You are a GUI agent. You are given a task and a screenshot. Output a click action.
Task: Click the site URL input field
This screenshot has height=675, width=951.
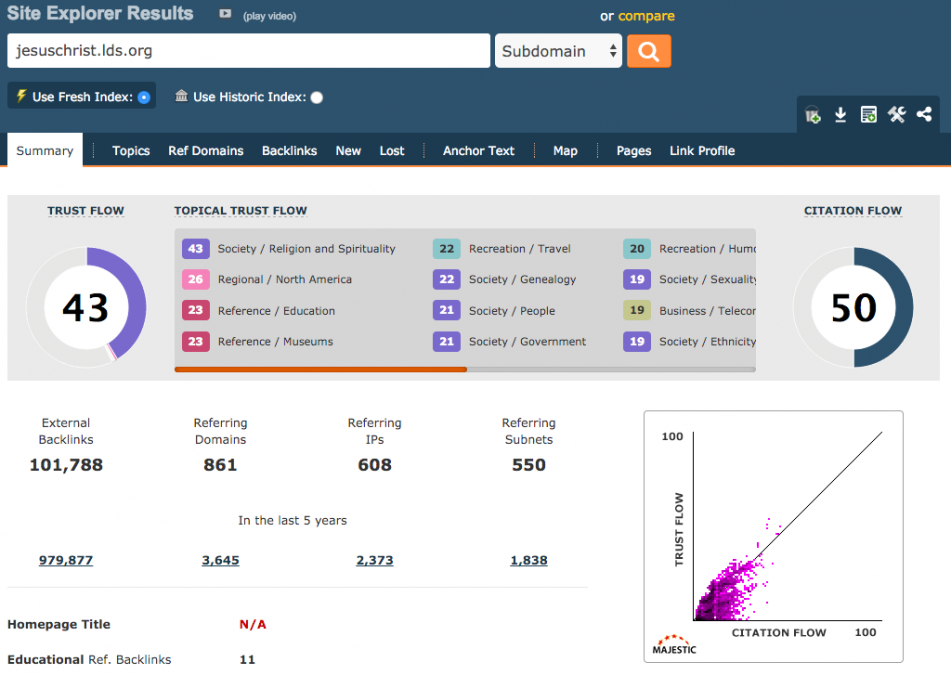249,51
